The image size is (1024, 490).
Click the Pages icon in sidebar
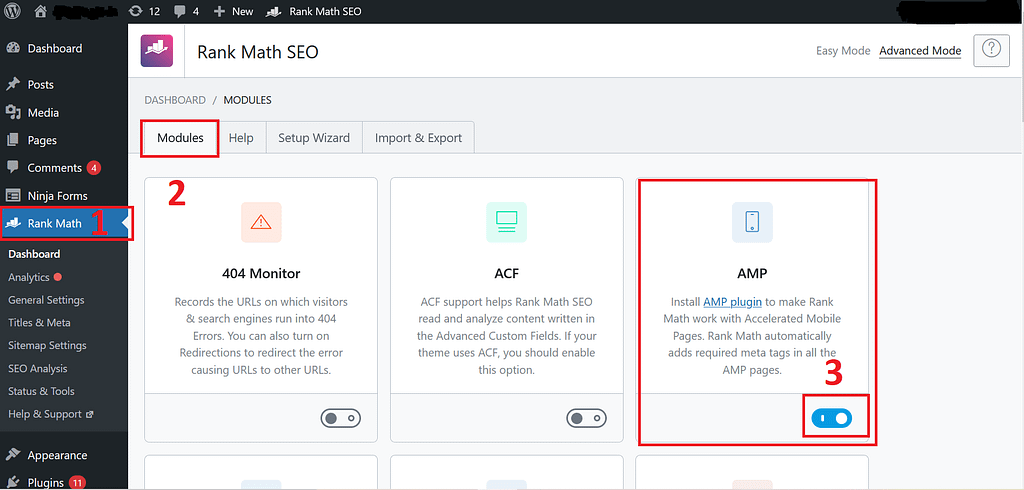13,140
